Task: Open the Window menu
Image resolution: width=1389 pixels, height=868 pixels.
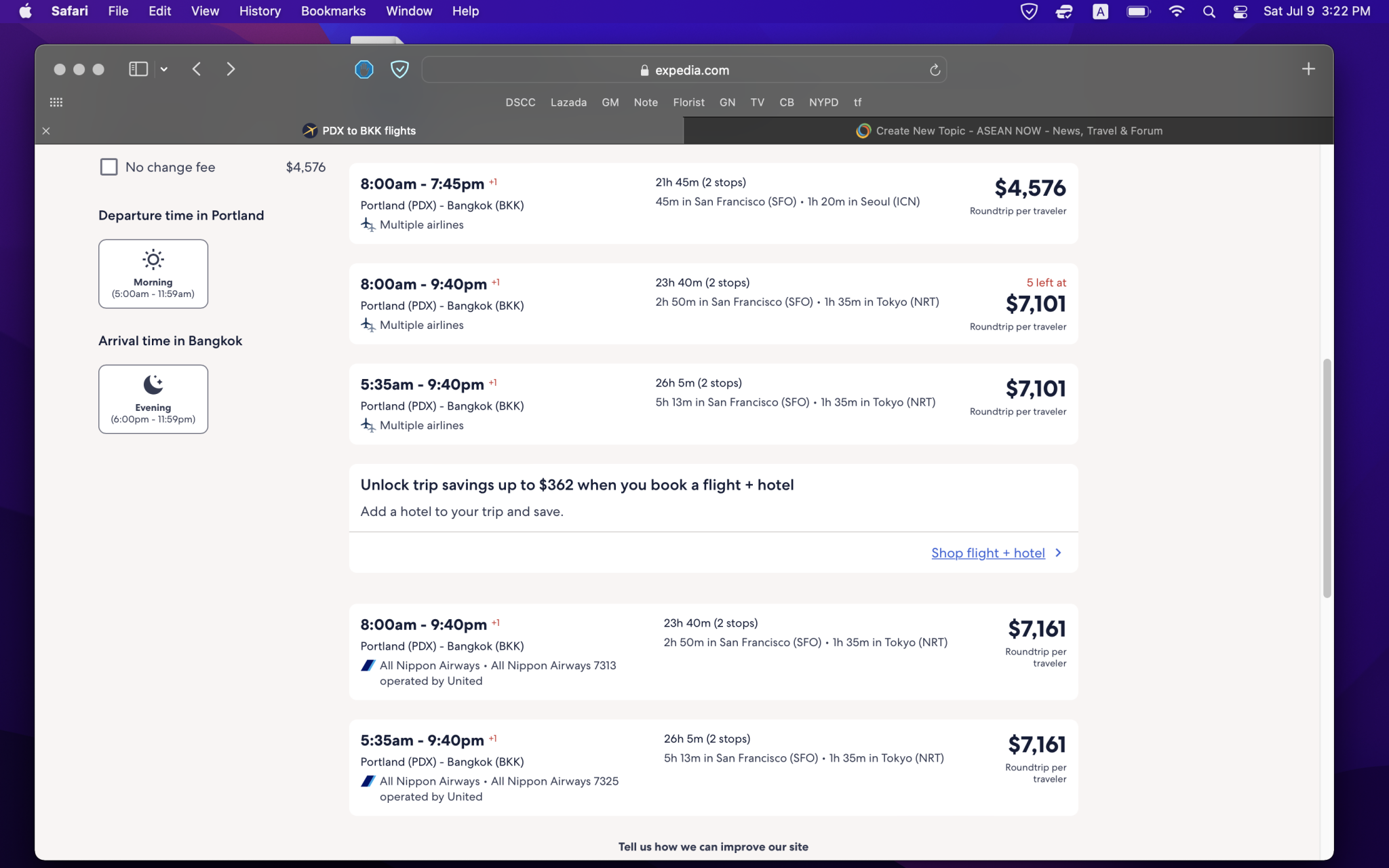Action: point(409,11)
